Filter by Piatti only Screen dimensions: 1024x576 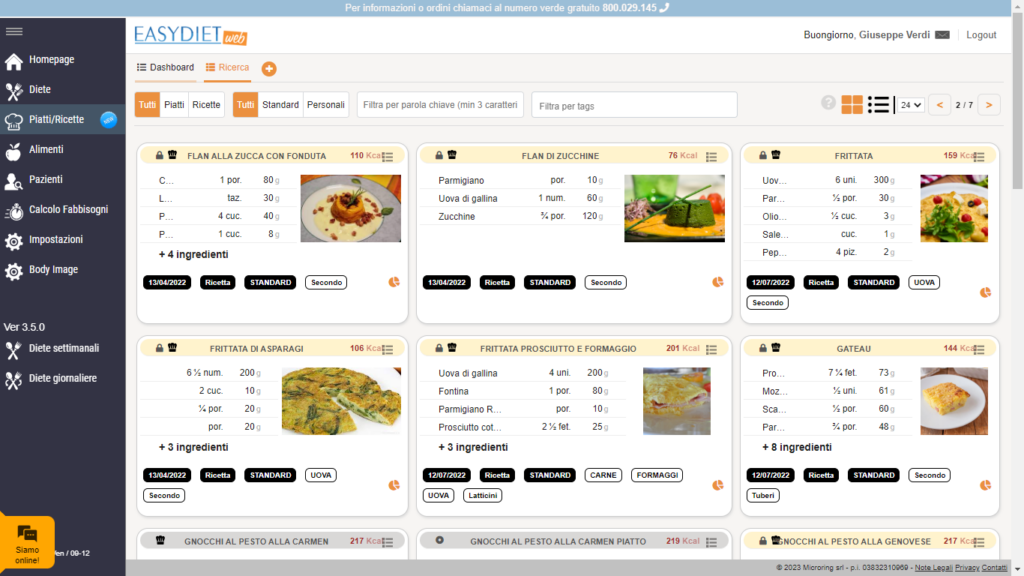pos(174,104)
